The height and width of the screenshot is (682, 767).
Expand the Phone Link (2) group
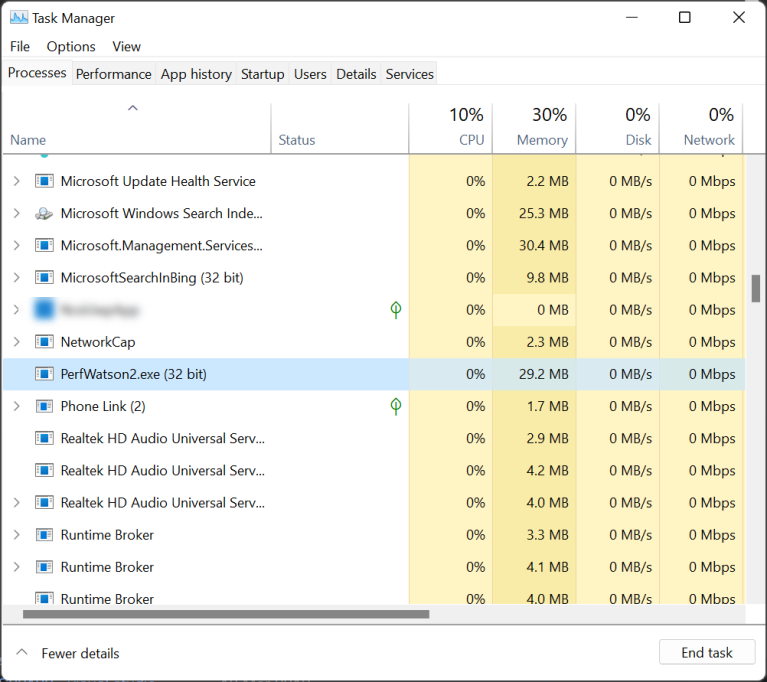(x=17, y=407)
